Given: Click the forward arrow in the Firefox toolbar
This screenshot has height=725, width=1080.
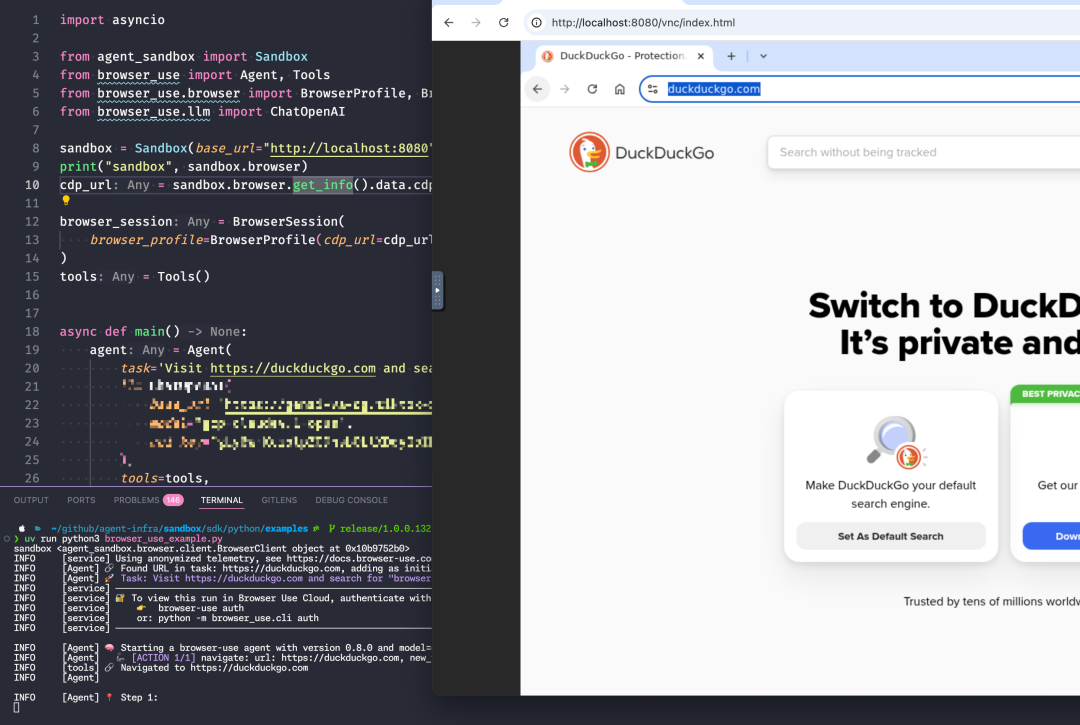Looking at the screenshot, I should coord(565,88).
